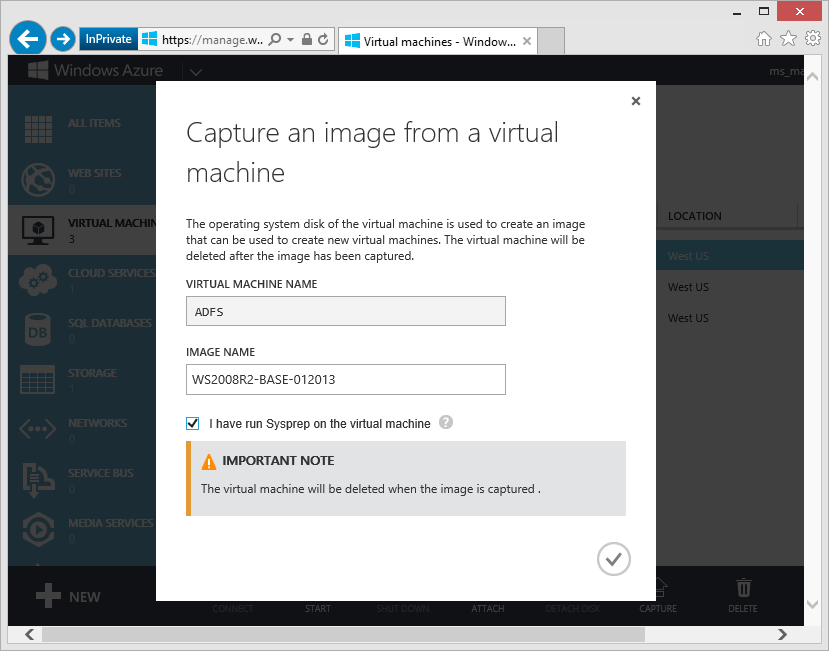Expand the address bar search dropdown arrow
This screenshot has width=829, height=651.
[x=291, y=40]
